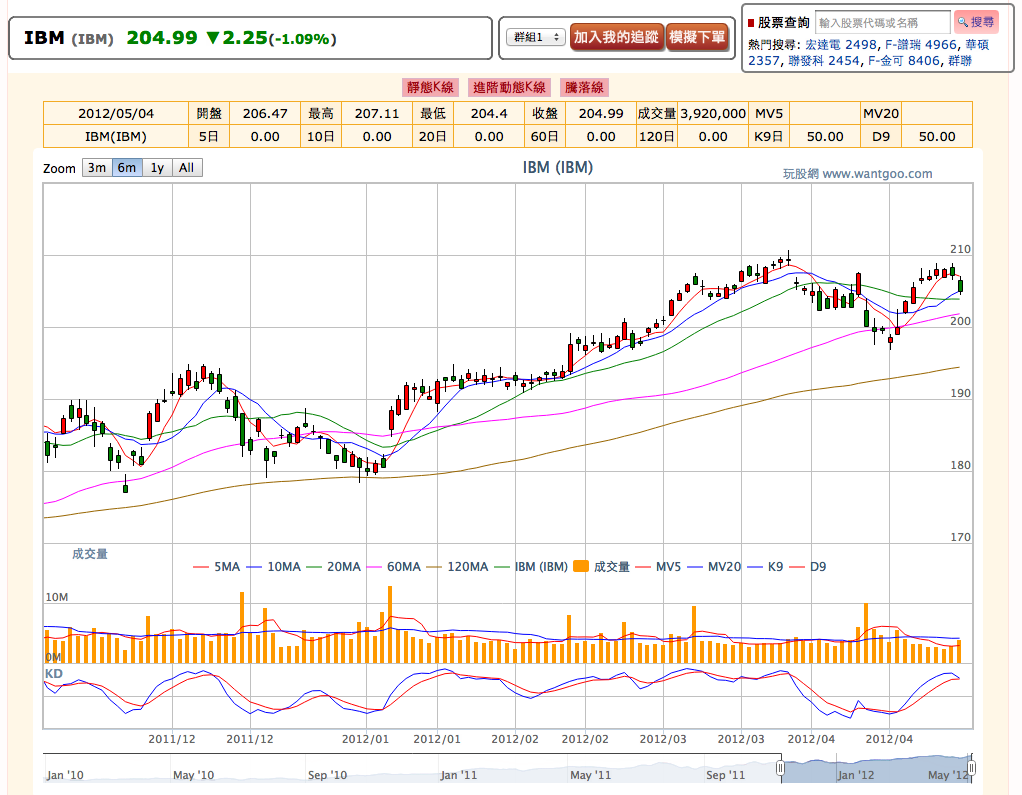Image resolution: width=1022 pixels, height=795 pixels.
Task: Toggle the 60MA legend series
Action: pyautogui.click(x=394, y=567)
